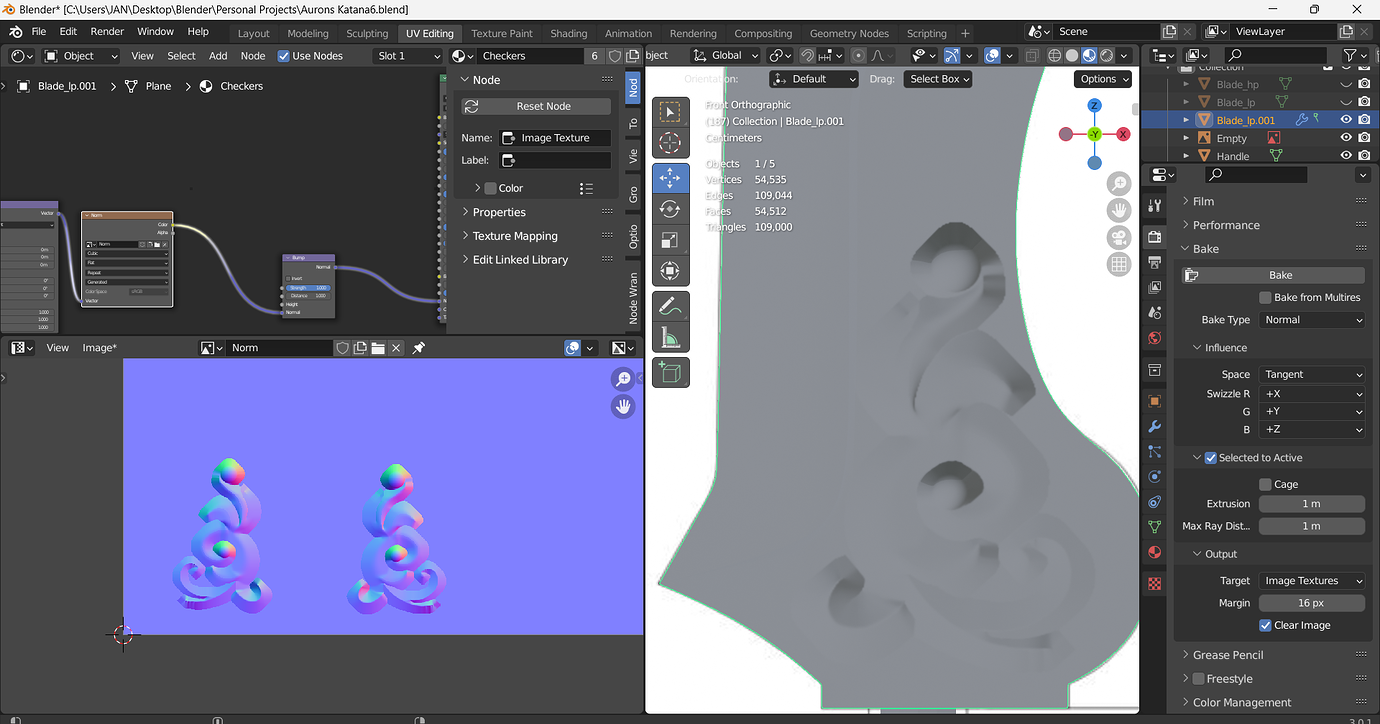Image resolution: width=1380 pixels, height=724 pixels.
Task: Click the viewport zoom magnifier icon
Action: [1118, 184]
